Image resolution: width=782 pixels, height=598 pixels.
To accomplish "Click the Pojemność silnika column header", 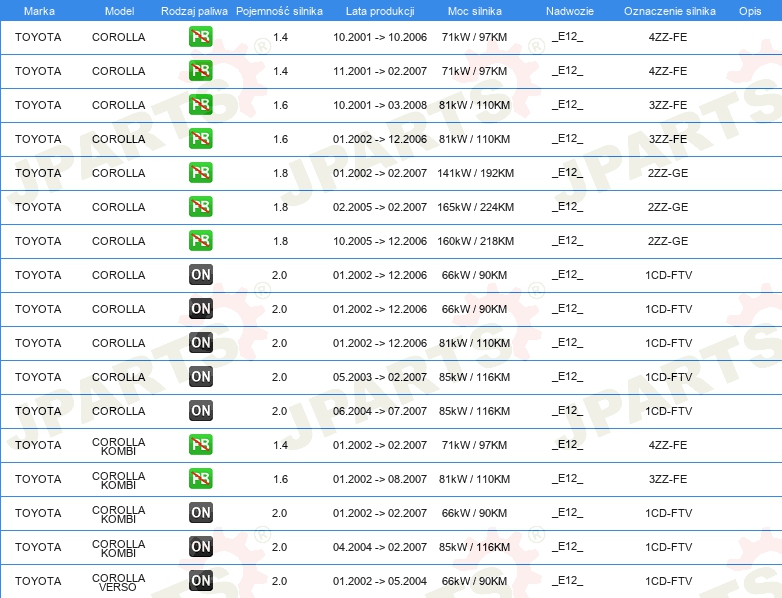I will point(279,11).
